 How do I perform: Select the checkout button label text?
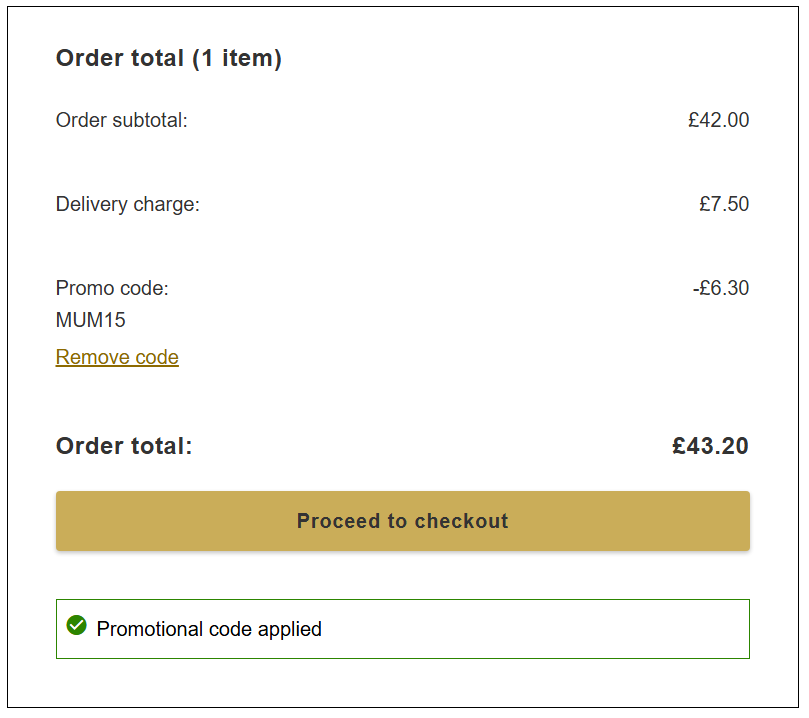click(x=402, y=520)
